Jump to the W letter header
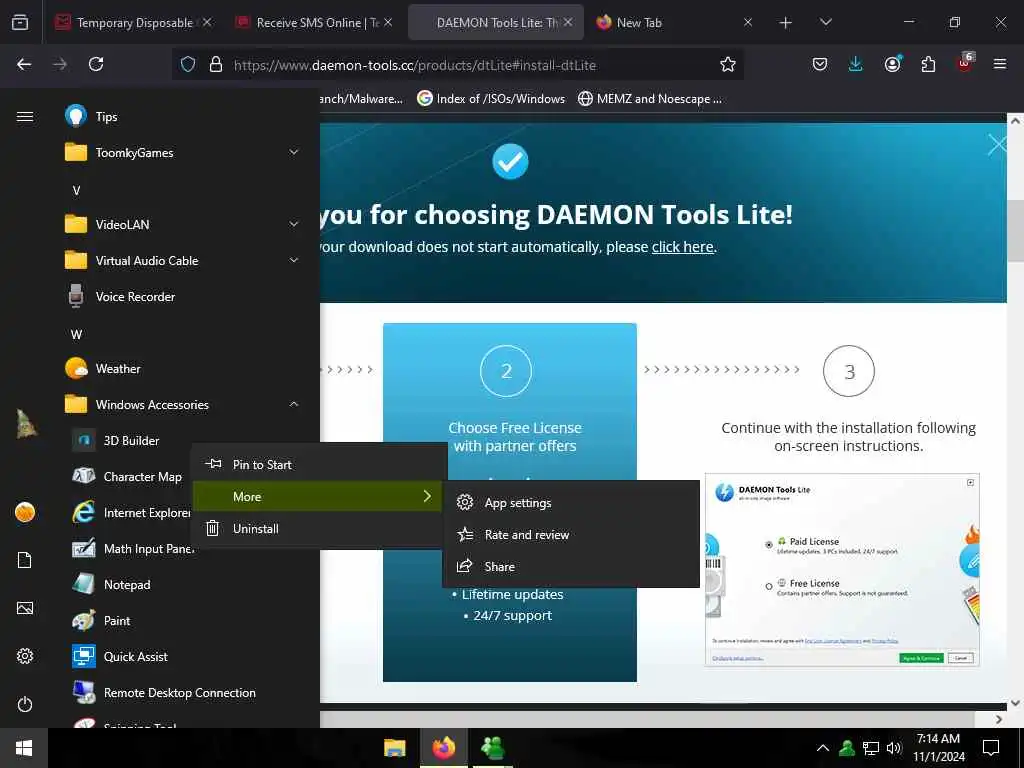1024x768 pixels. [x=76, y=334]
